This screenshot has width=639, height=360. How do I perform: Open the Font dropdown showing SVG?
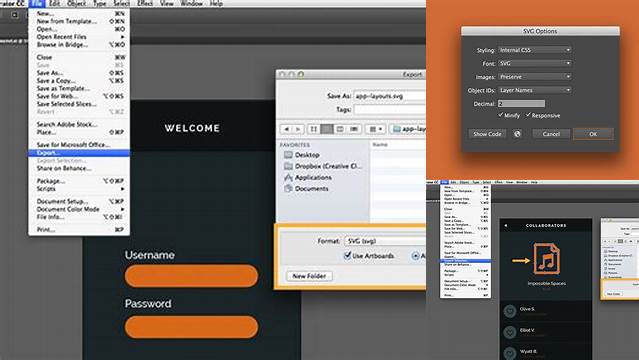[x=535, y=63]
